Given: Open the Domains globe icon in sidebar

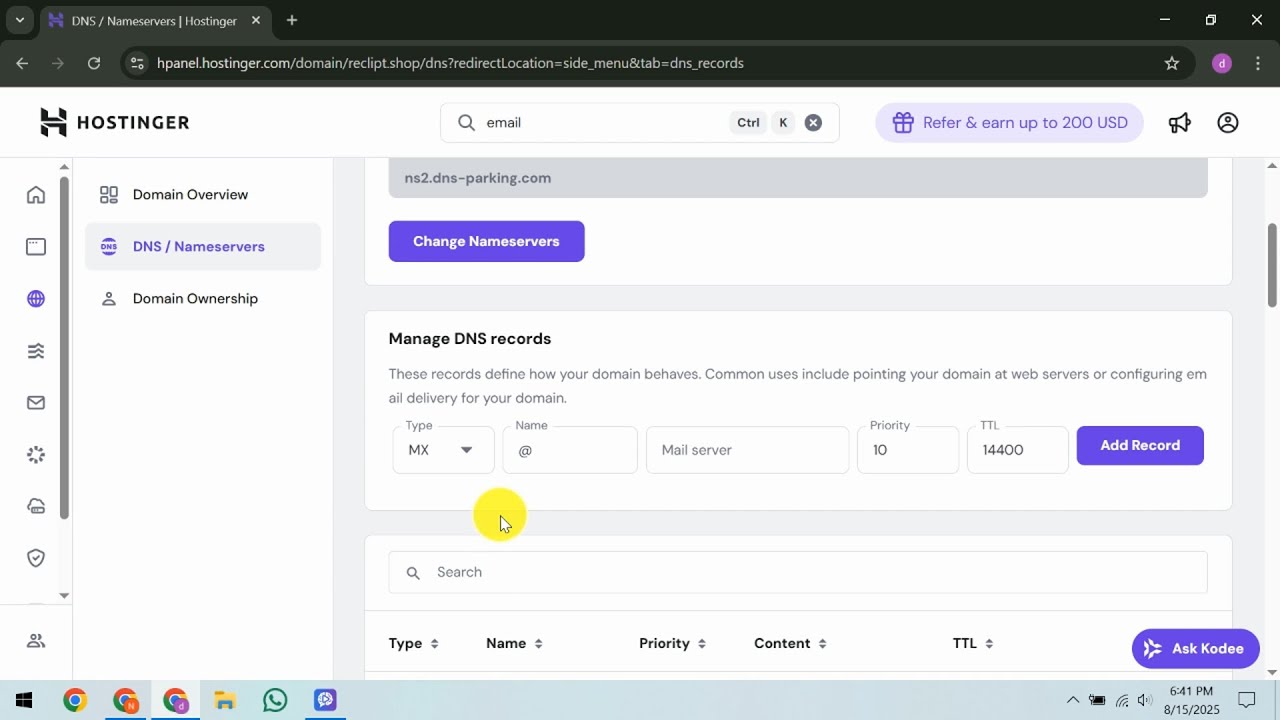Looking at the screenshot, I should point(36,299).
